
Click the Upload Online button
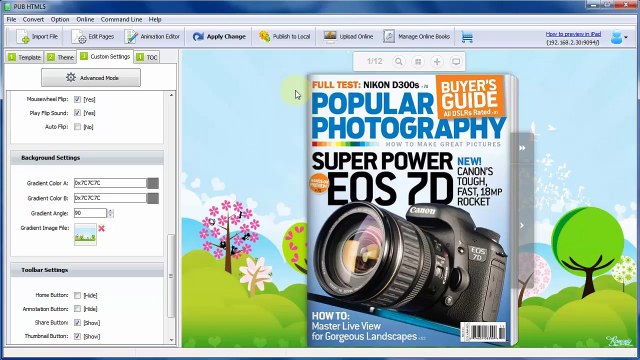(x=348, y=37)
